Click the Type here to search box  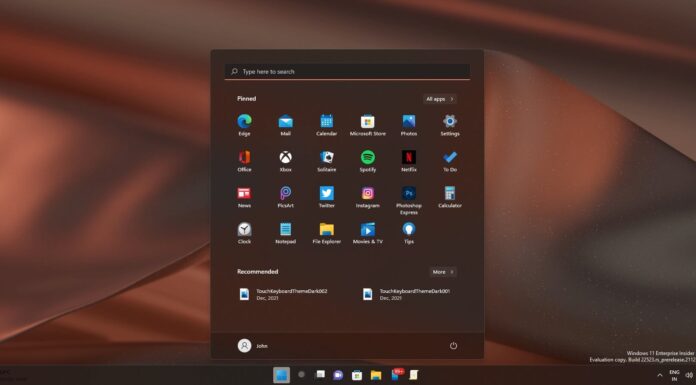pyautogui.click(x=347, y=71)
